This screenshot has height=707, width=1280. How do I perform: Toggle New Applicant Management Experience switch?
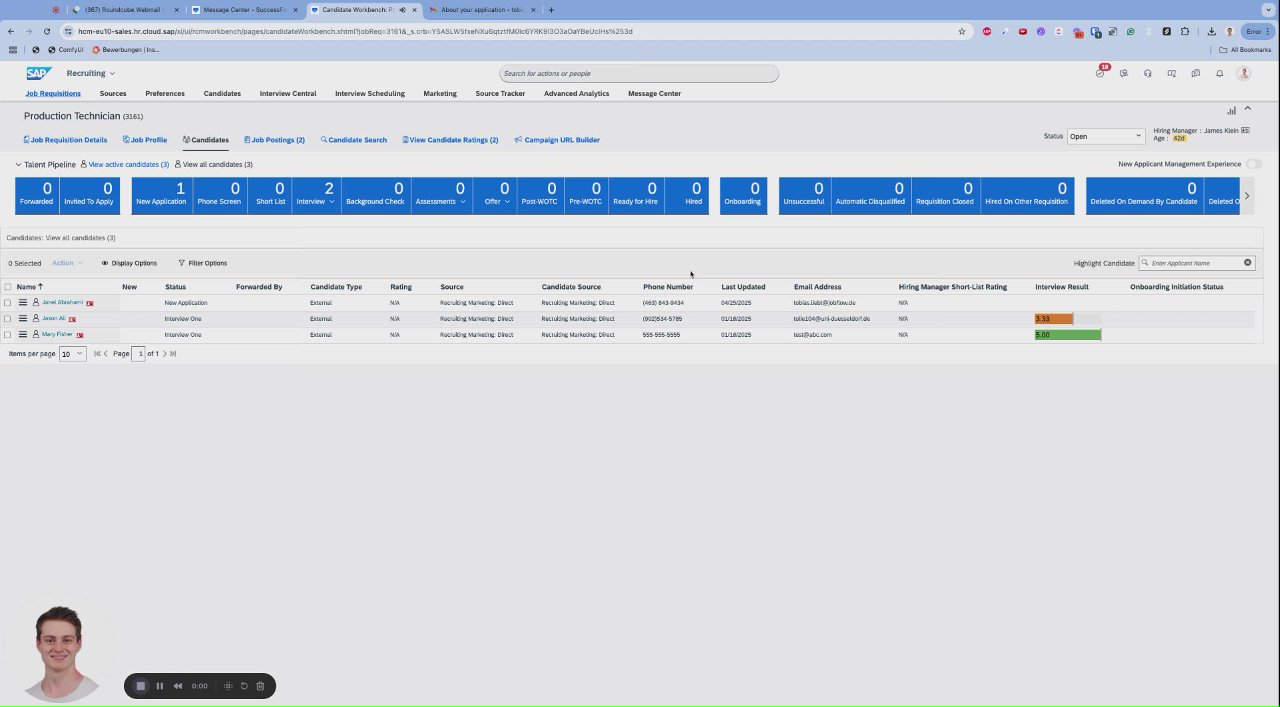pyautogui.click(x=1254, y=164)
